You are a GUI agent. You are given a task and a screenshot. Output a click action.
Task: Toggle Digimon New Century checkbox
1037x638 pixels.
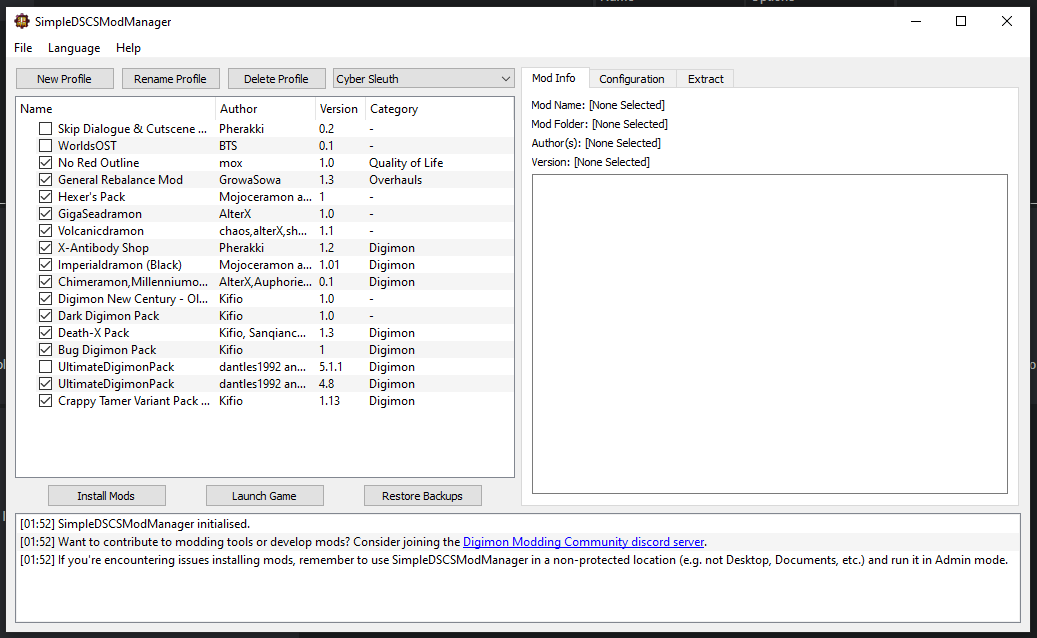tap(45, 299)
